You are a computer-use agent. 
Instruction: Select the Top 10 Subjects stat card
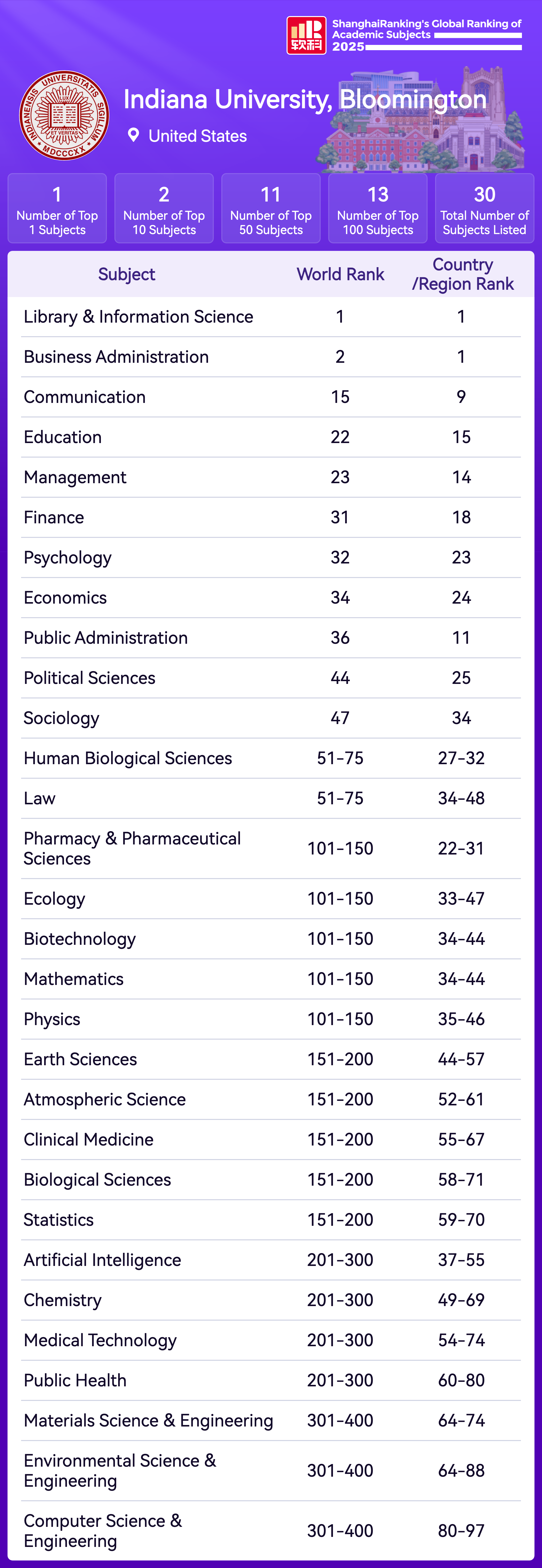click(164, 209)
